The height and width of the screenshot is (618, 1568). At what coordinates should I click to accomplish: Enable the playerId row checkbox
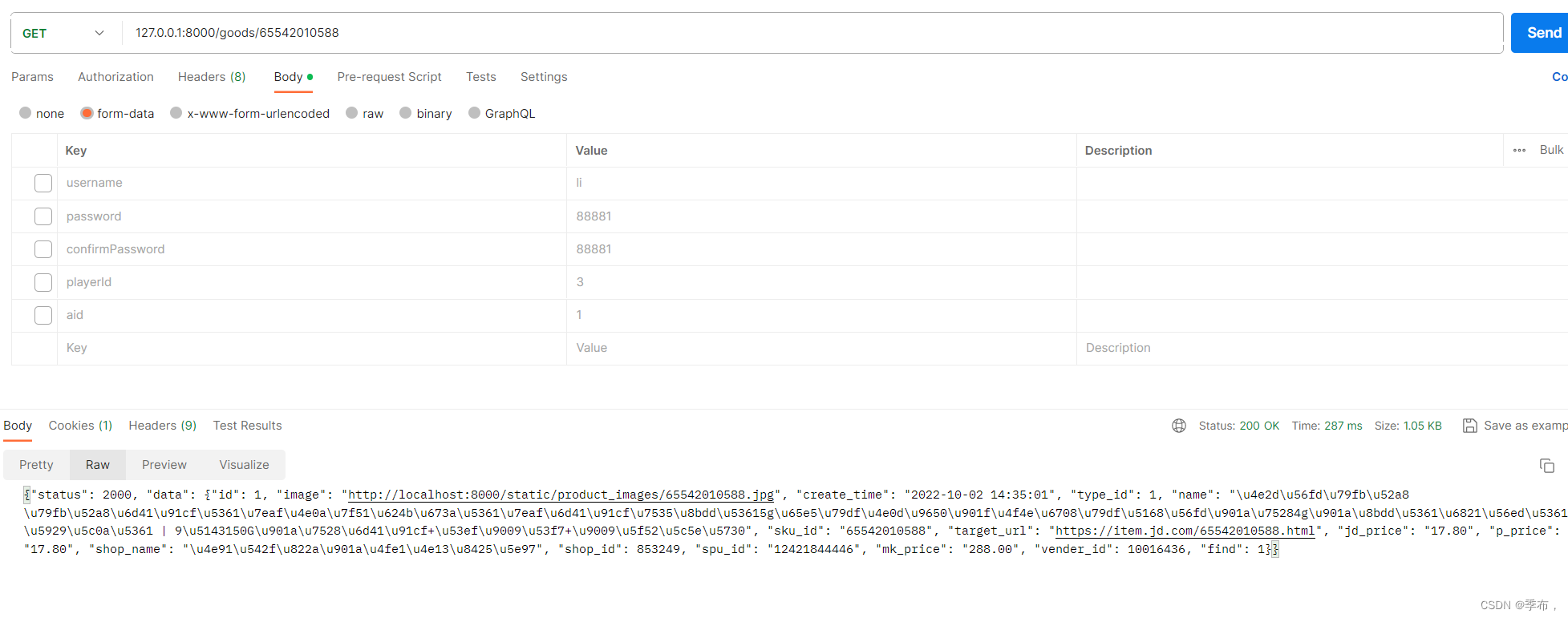(43, 282)
